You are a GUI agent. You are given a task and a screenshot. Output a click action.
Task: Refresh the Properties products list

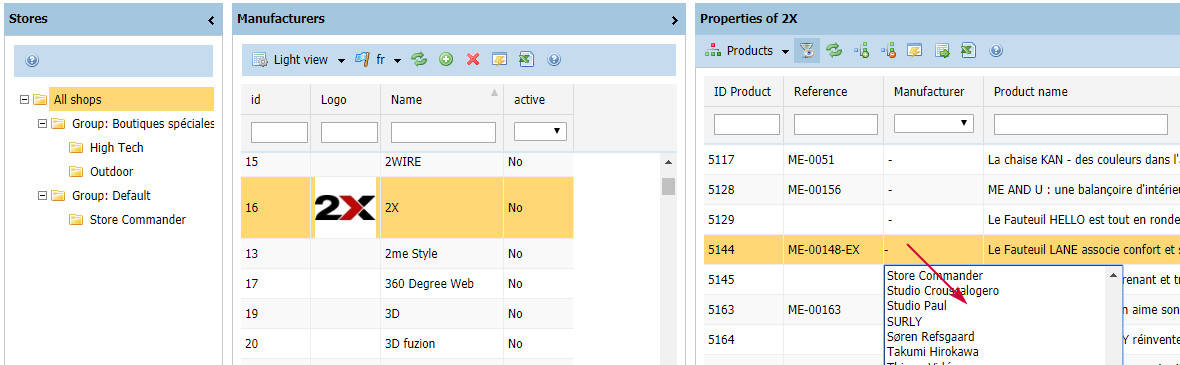834,50
